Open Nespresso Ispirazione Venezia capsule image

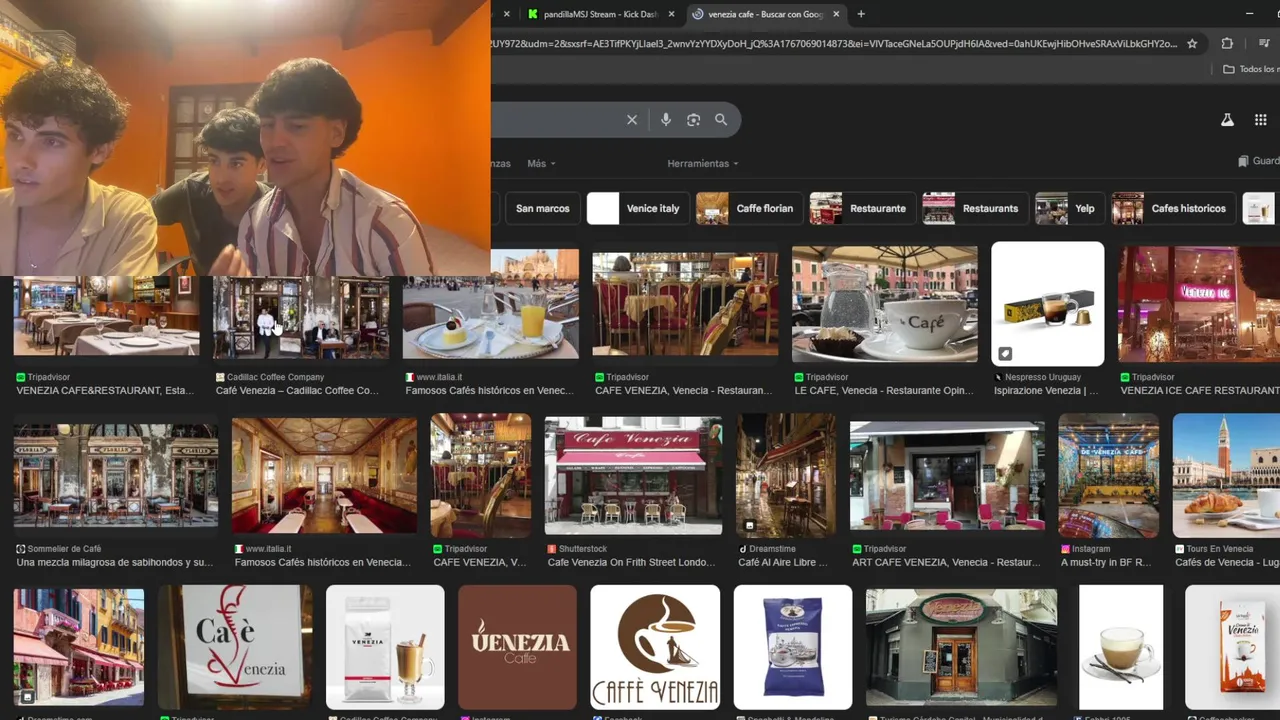click(1047, 304)
